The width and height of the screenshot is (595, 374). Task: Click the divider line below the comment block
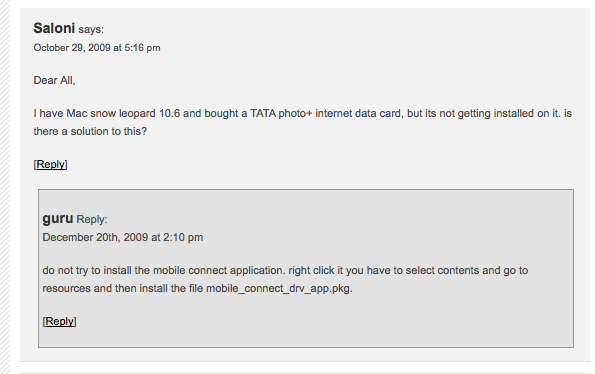tap(305, 361)
